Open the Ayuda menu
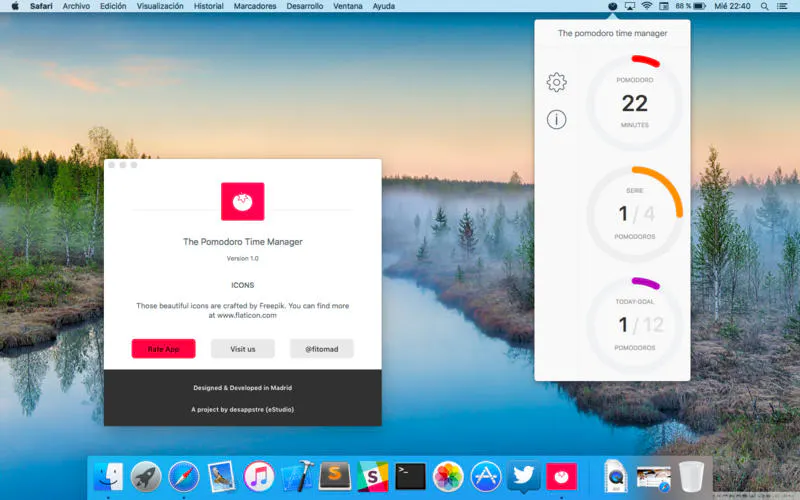 click(384, 6)
